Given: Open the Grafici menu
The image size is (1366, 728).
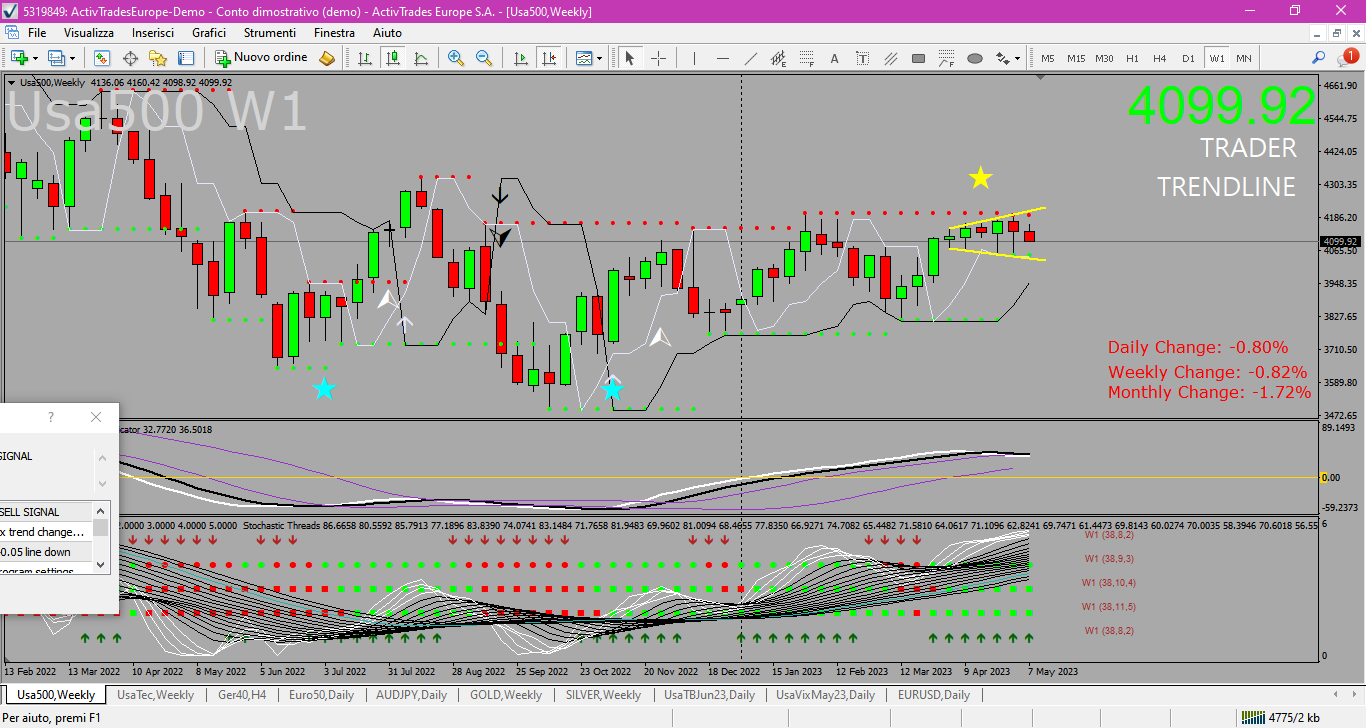Looking at the screenshot, I should pos(209,33).
